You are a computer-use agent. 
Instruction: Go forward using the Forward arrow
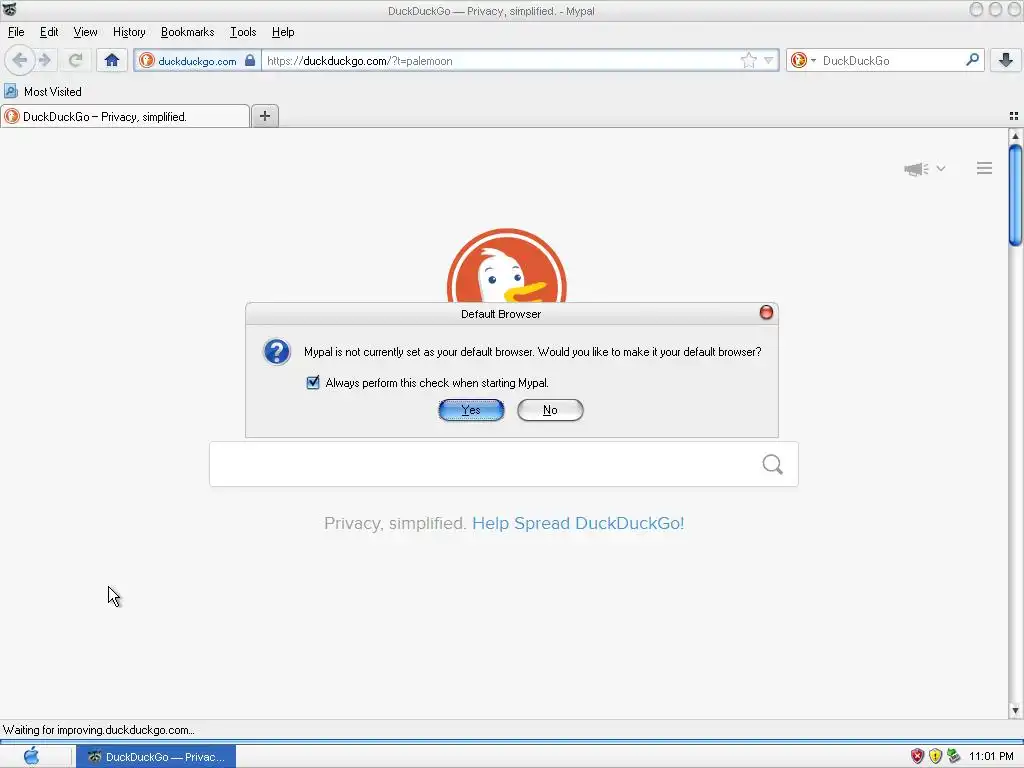click(45, 61)
